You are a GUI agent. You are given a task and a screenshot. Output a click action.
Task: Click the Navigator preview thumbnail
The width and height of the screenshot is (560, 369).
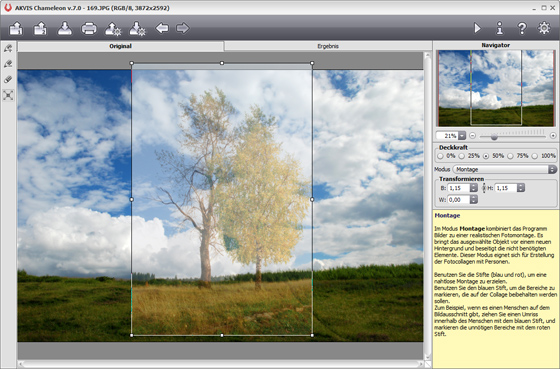(496, 88)
